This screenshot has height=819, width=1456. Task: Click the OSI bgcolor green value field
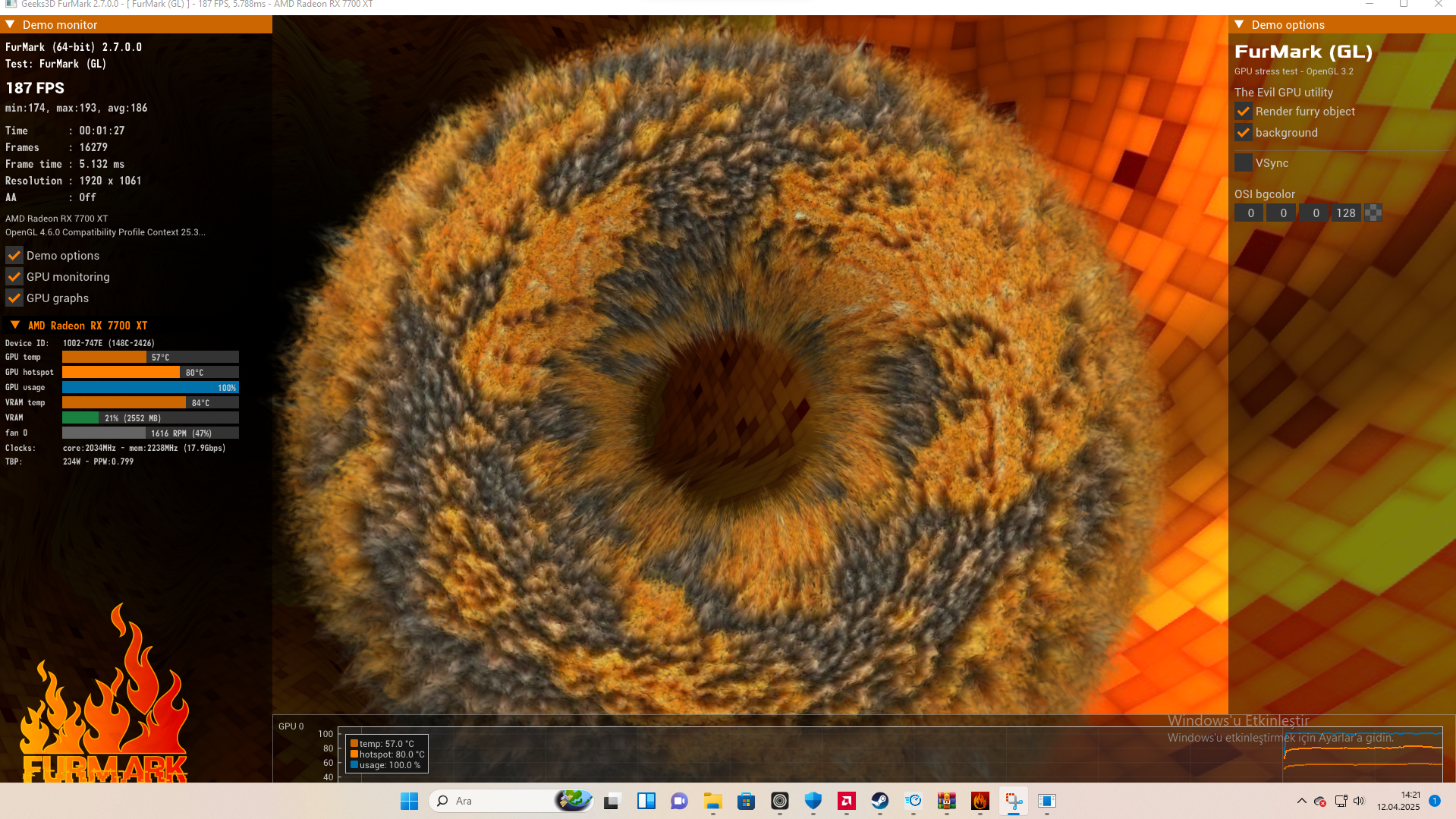click(x=1282, y=213)
